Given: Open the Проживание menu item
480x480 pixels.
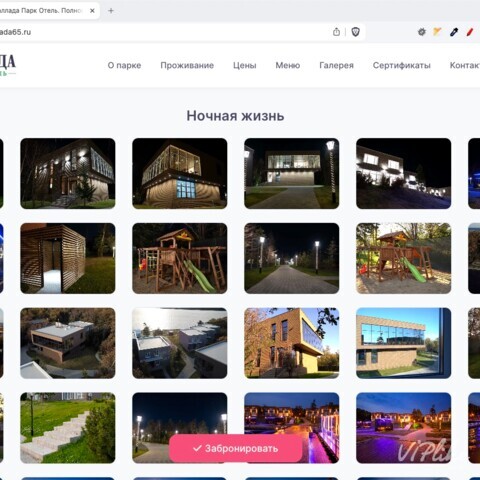Looking at the screenshot, I should pyautogui.click(x=187, y=65).
